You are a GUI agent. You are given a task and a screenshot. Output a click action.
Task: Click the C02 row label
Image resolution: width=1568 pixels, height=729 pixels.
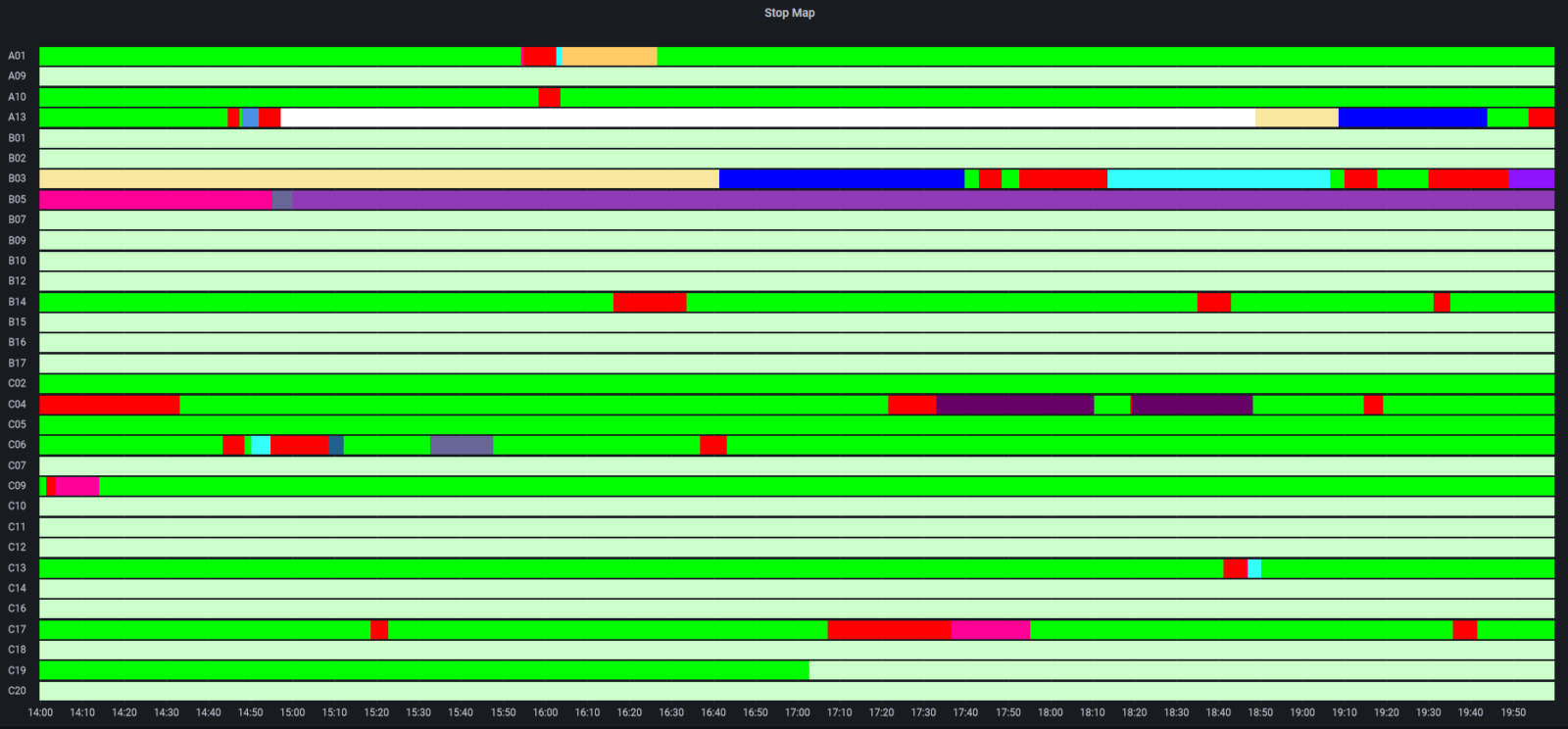click(17, 384)
